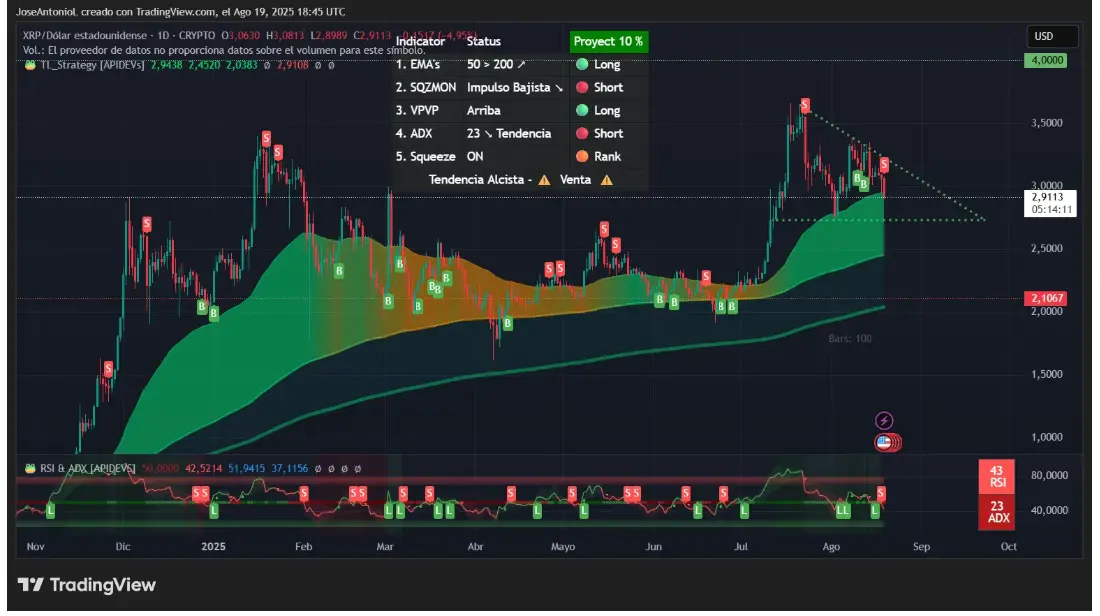The height and width of the screenshot is (616, 1100).
Task: Click the RSI & ADX indicator emoji icon
Action: point(29,468)
